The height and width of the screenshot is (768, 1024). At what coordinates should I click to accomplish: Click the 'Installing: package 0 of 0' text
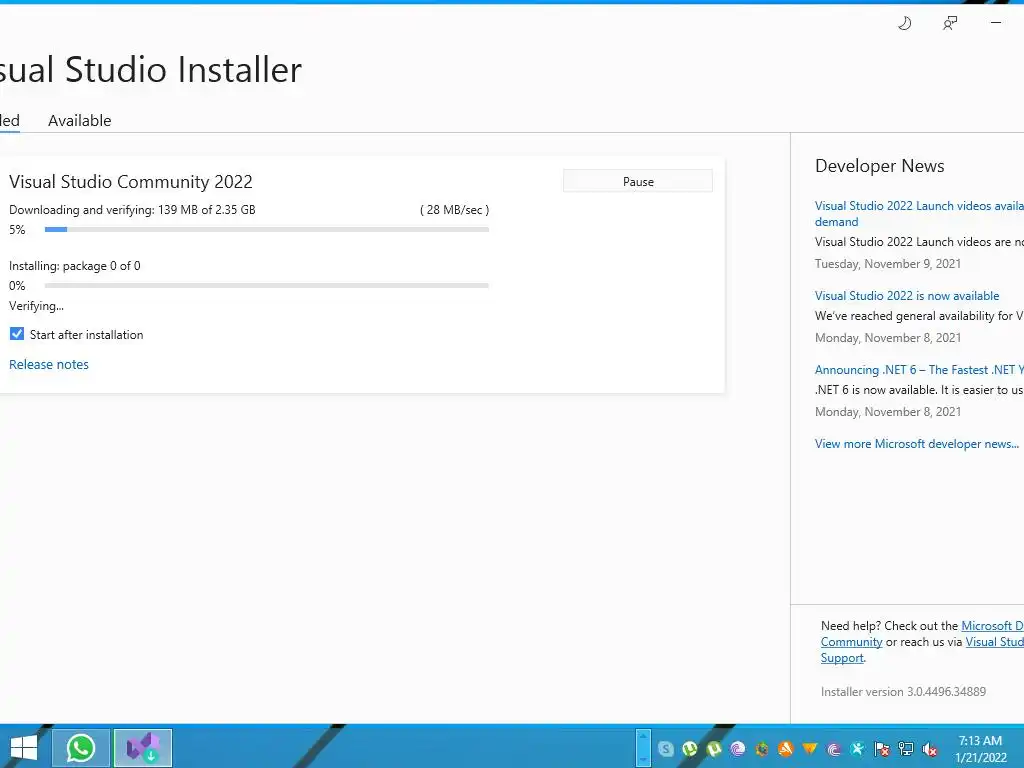74,266
